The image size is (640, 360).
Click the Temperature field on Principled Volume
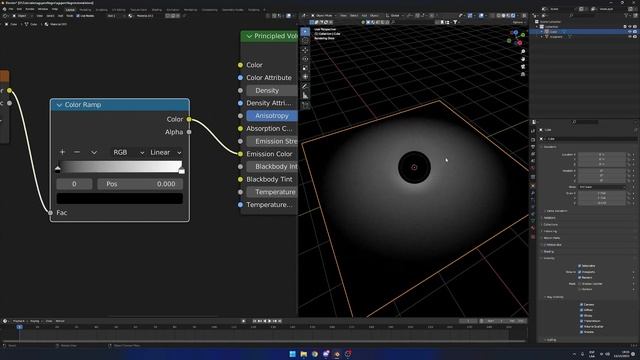click(272, 192)
